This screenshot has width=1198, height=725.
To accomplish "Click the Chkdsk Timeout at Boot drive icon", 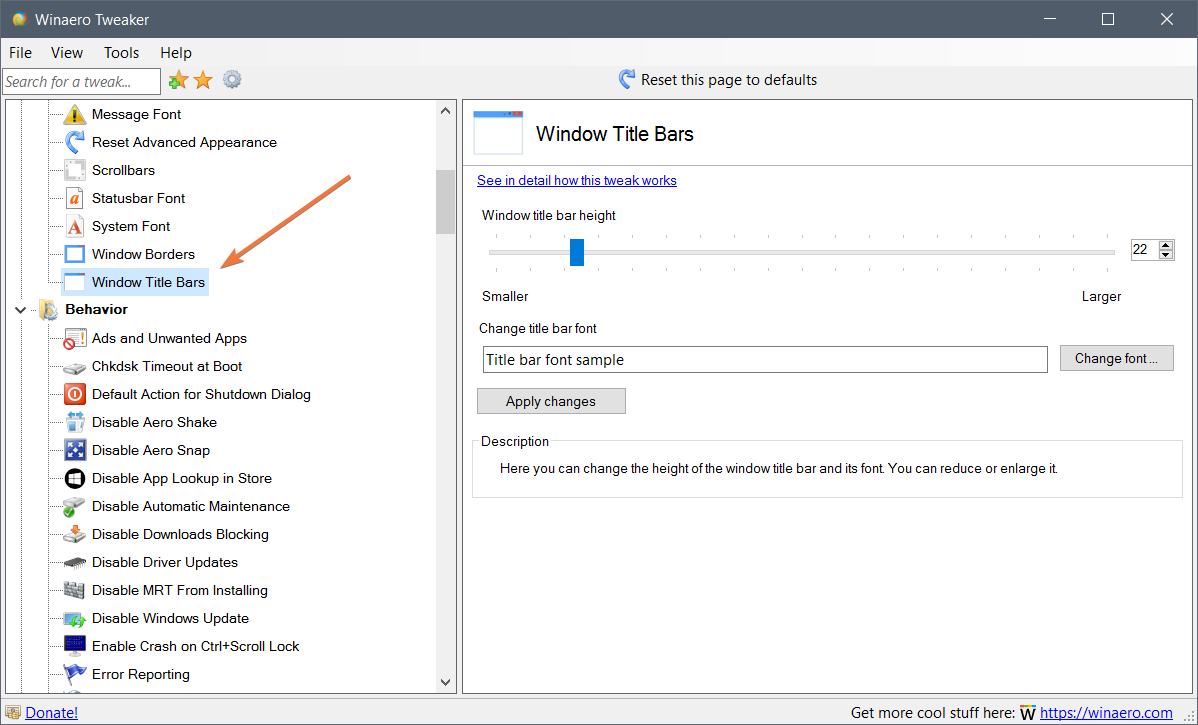I will (75, 367).
